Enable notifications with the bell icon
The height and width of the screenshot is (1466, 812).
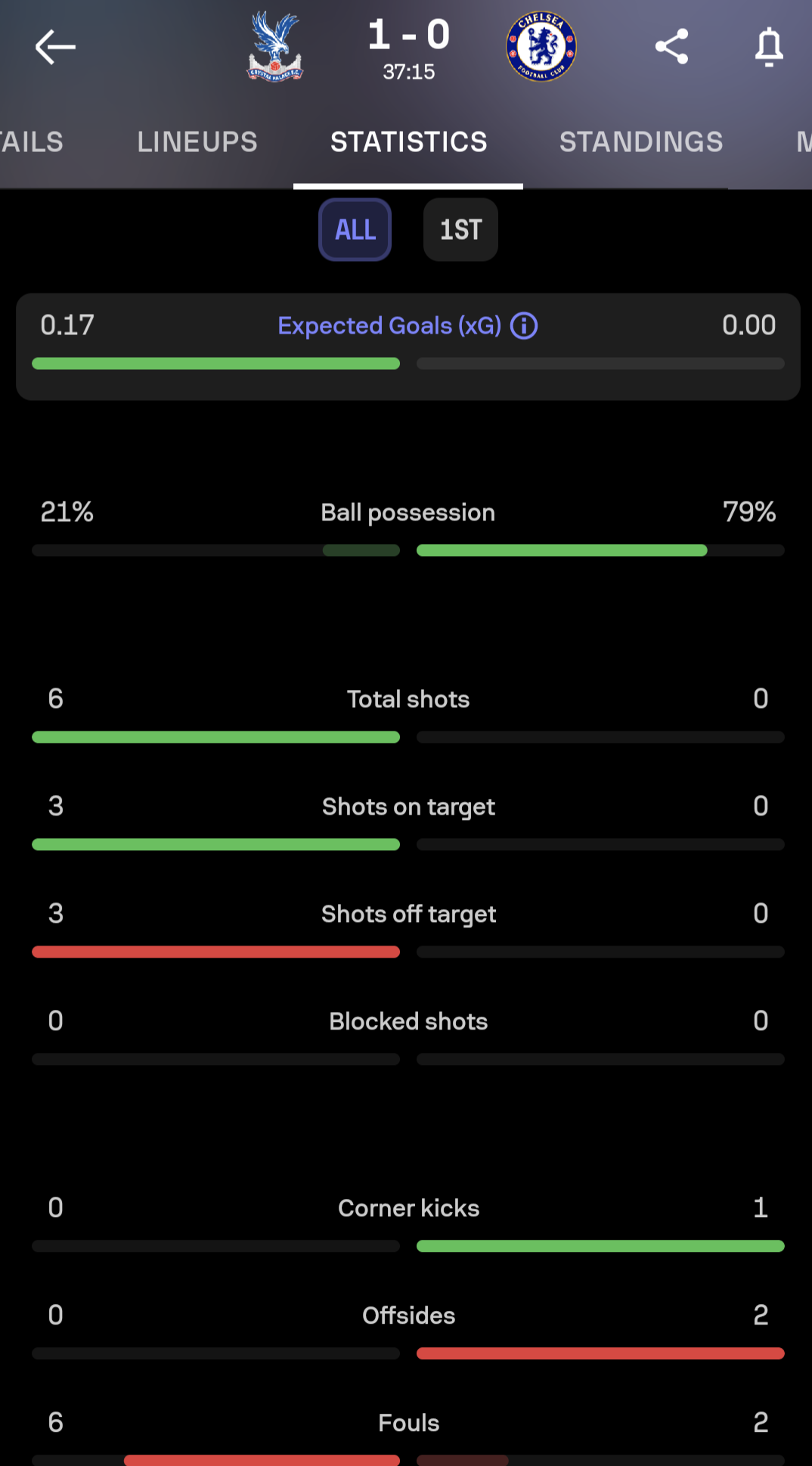(769, 47)
